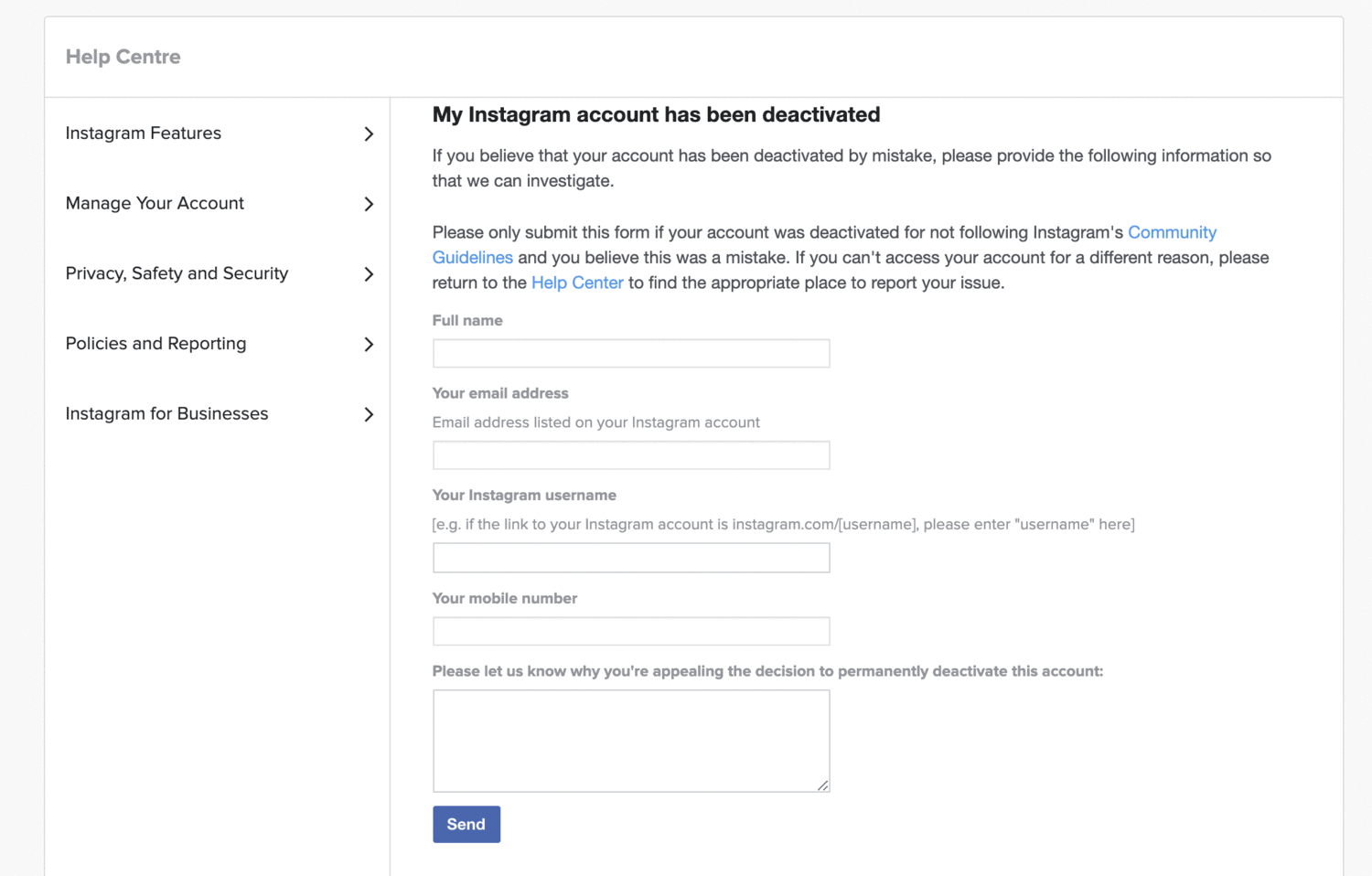The height and width of the screenshot is (876, 1372).
Task: Click inside the appeal reason text area
Action: pos(630,741)
